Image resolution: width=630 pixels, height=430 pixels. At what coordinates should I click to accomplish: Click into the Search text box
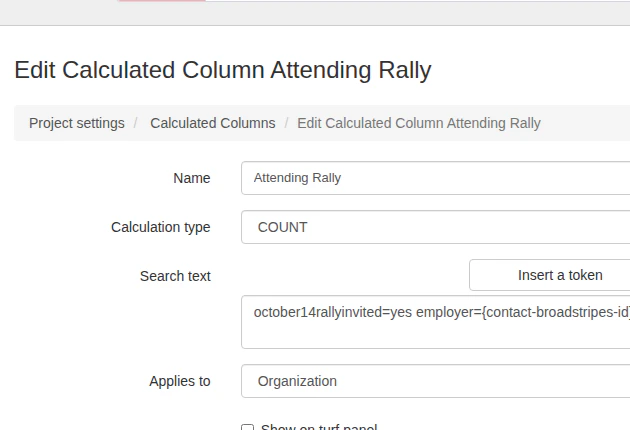[436, 322]
